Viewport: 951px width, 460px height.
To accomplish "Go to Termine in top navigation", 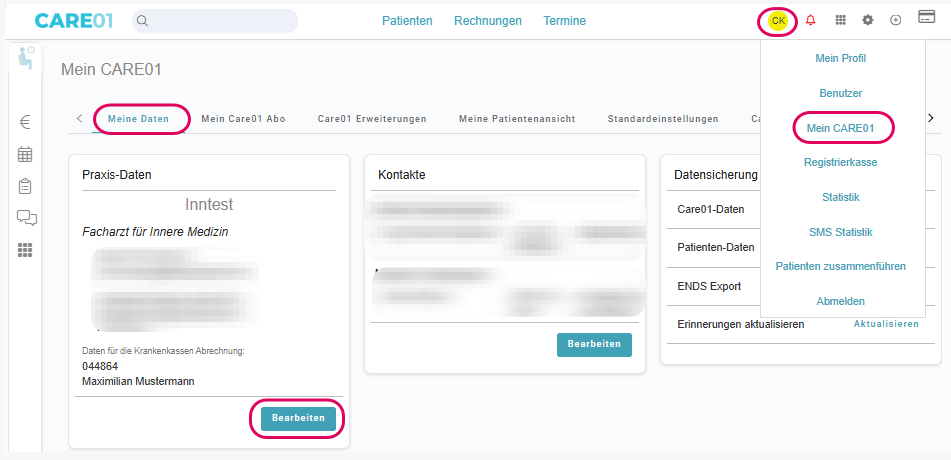I will pyautogui.click(x=564, y=21).
